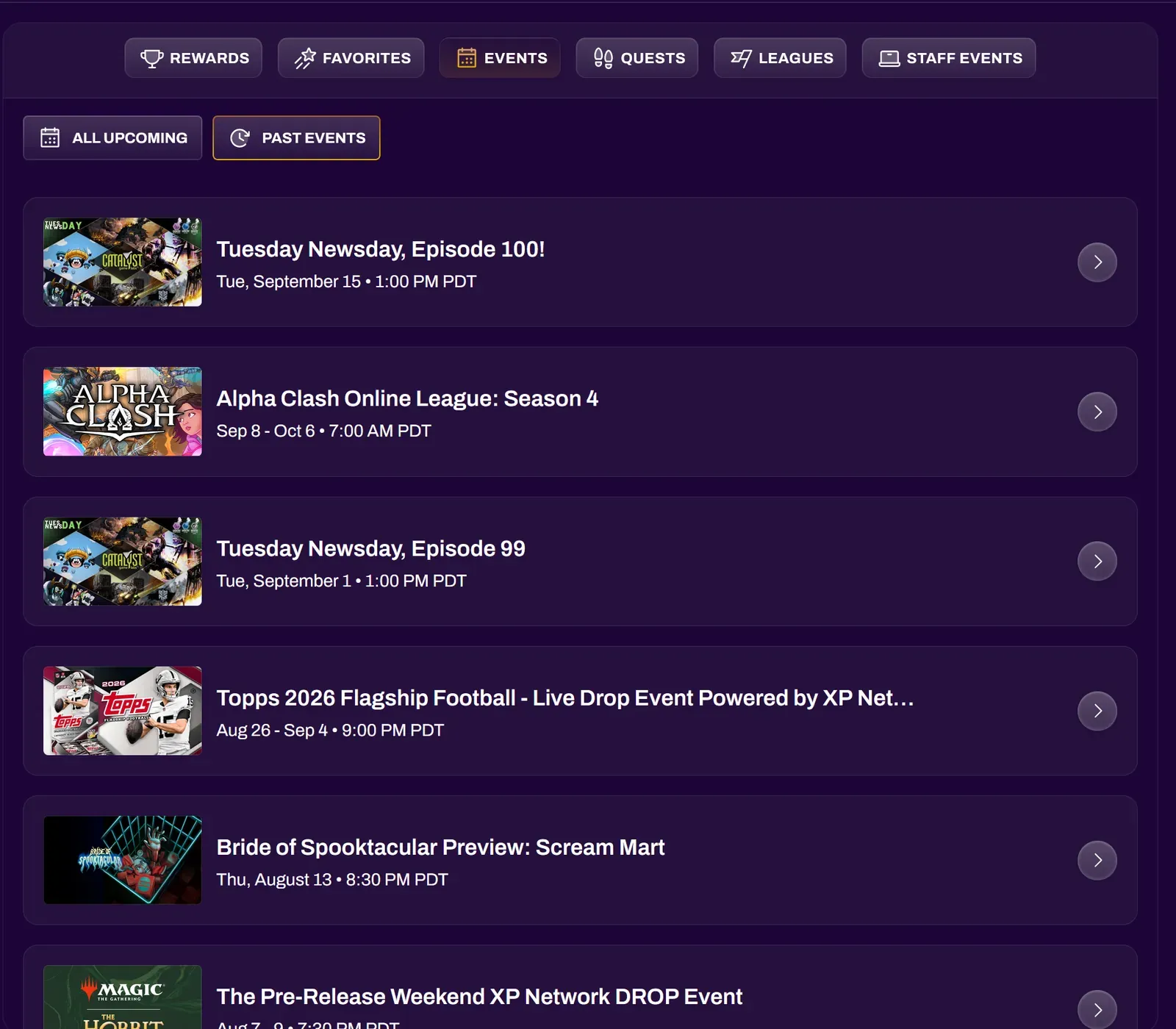Screen dimensions: 1176x1029
Task: Click the calendar icon beside Events
Action: click(467, 58)
